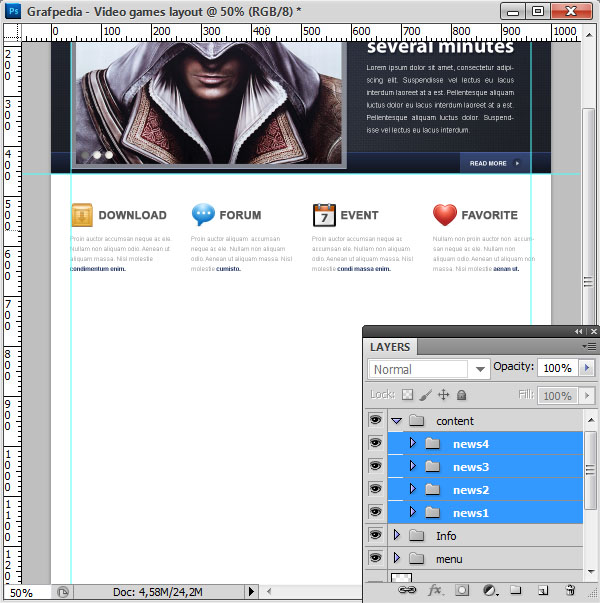Click the first slider dot on banner image
Screen dimensions: 600x603
(85, 155)
